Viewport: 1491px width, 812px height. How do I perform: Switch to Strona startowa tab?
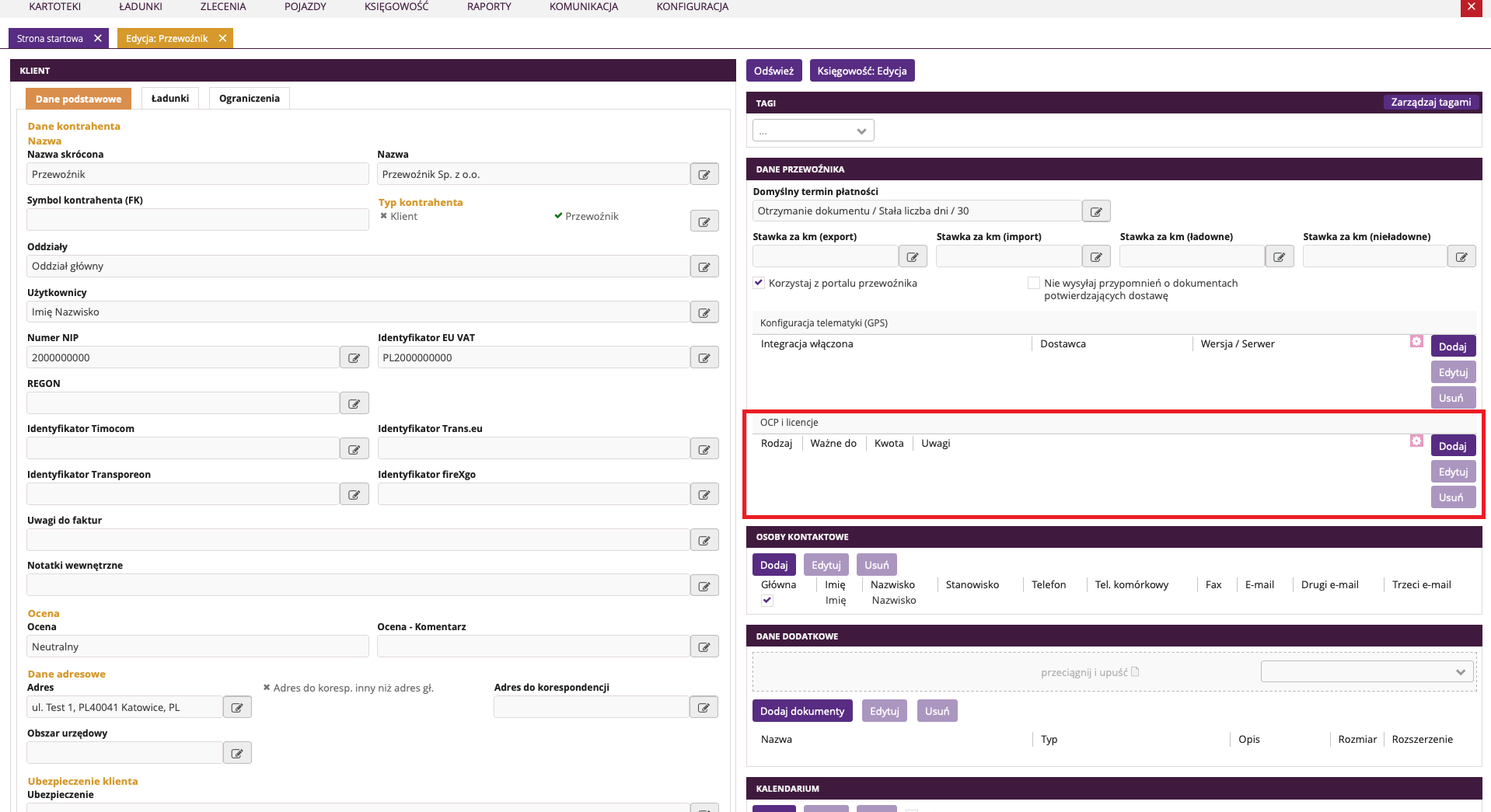point(50,38)
